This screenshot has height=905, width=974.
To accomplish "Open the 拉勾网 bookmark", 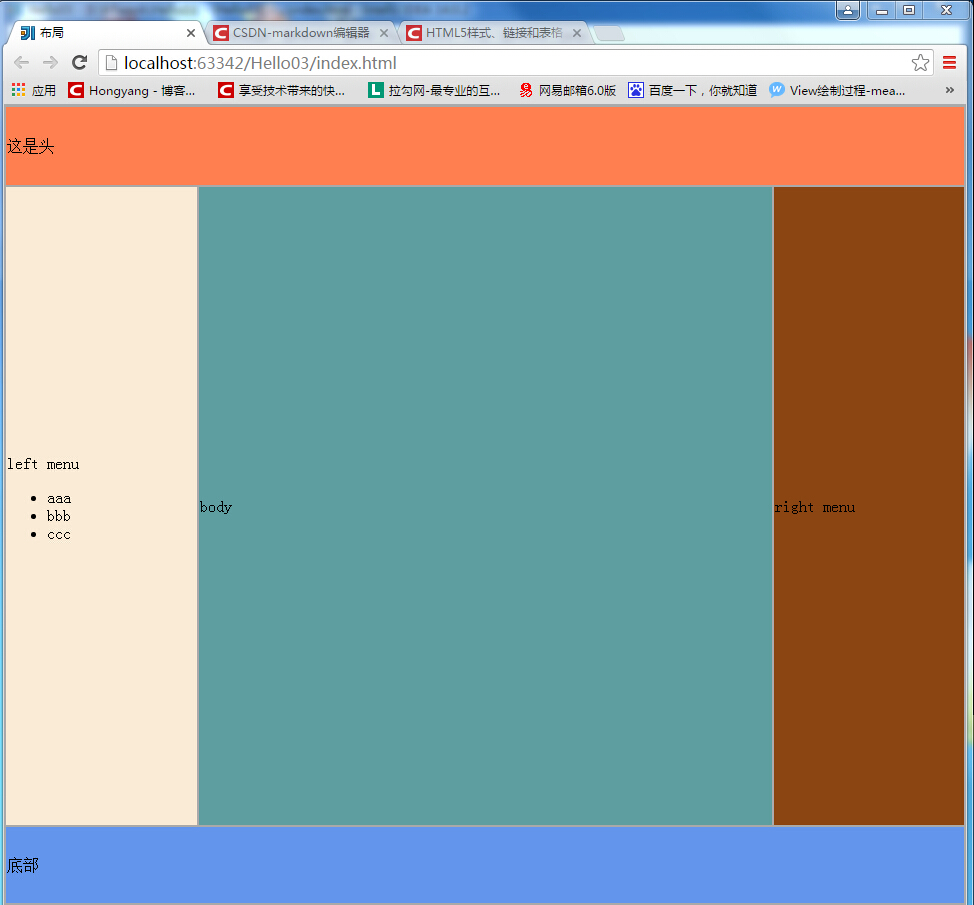I will tap(434, 91).
